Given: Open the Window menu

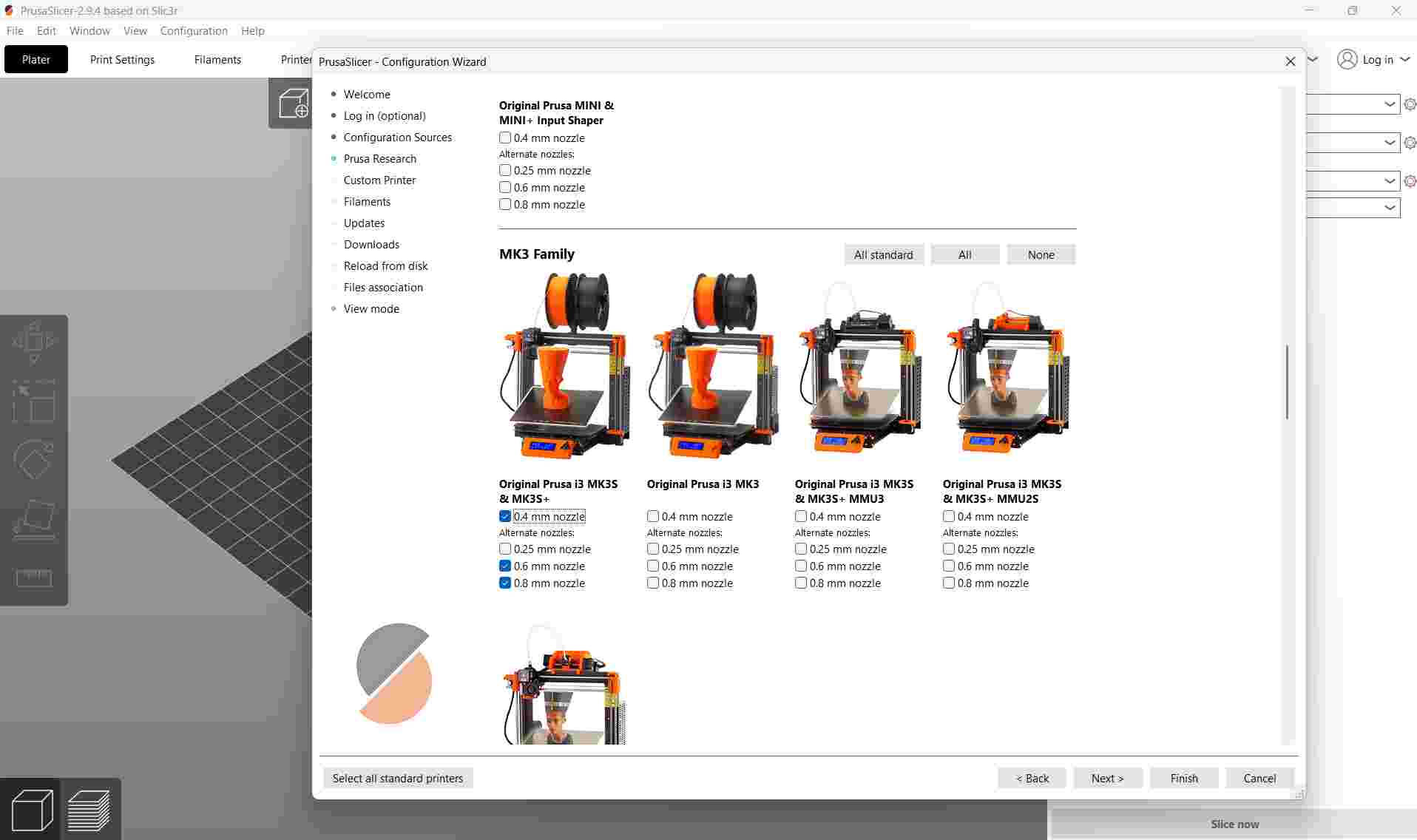Looking at the screenshot, I should click(x=89, y=31).
